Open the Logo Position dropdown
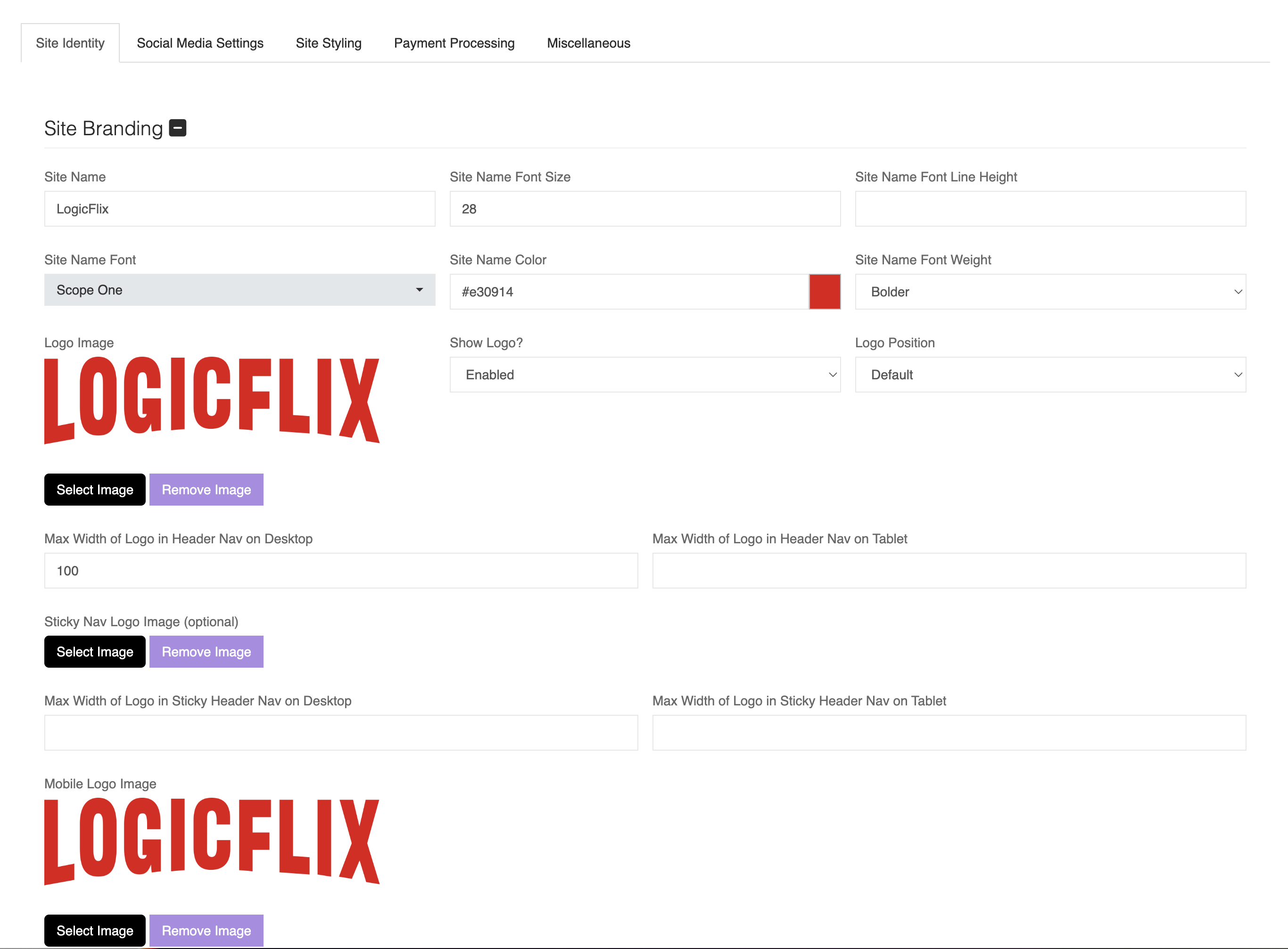This screenshot has width=1288, height=949. 1050,375
